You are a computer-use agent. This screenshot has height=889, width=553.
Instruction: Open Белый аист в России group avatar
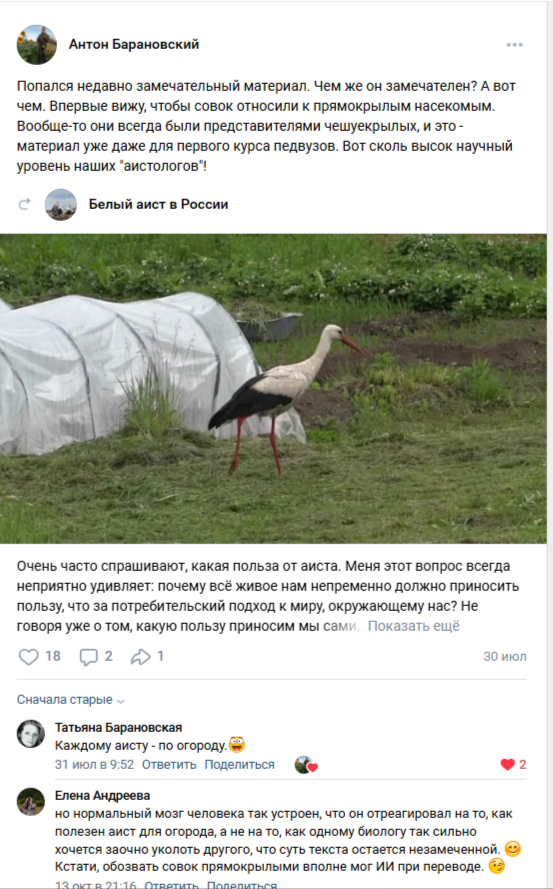pyautogui.click(x=61, y=204)
